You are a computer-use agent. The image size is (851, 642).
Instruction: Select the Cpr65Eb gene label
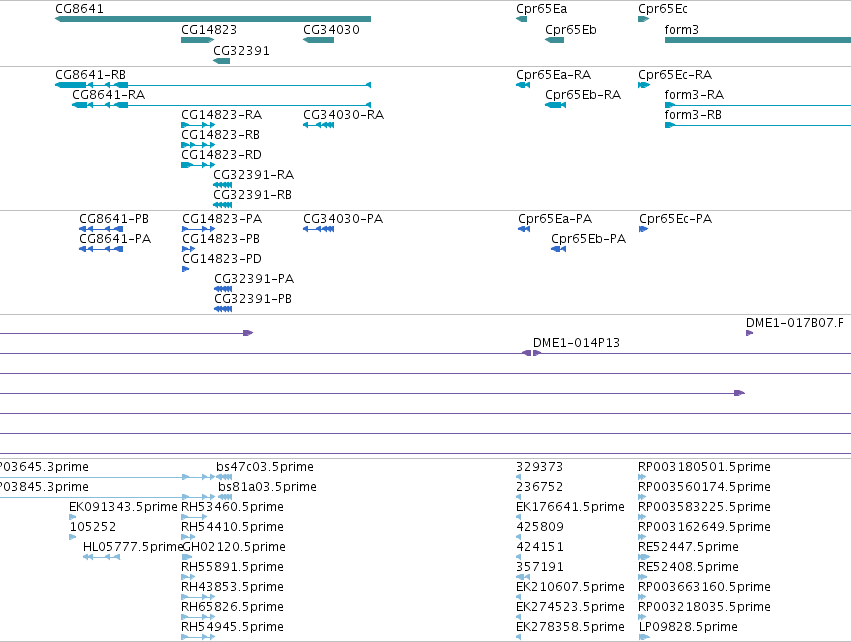570,30
